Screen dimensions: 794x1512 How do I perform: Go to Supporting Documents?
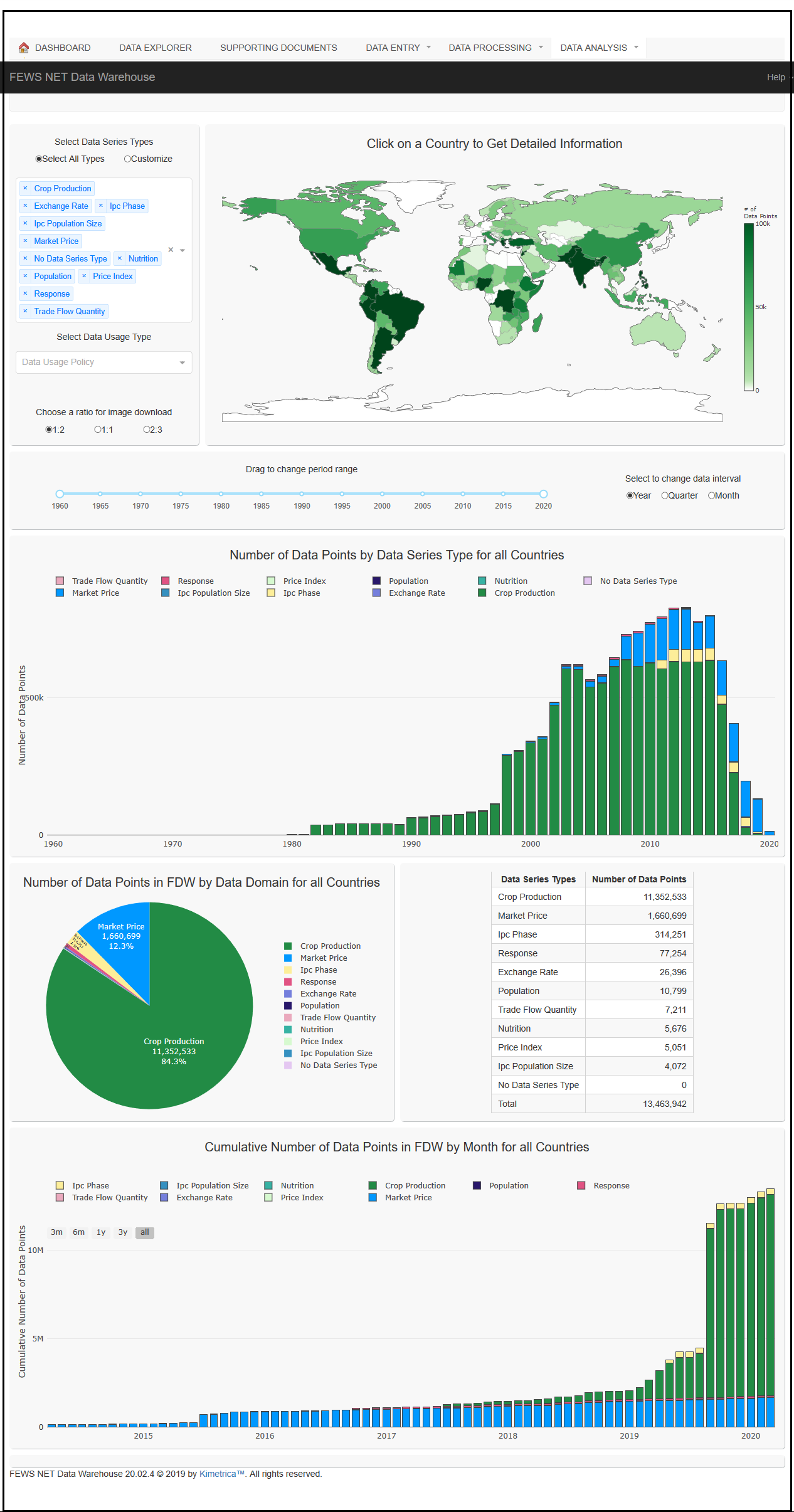278,48
